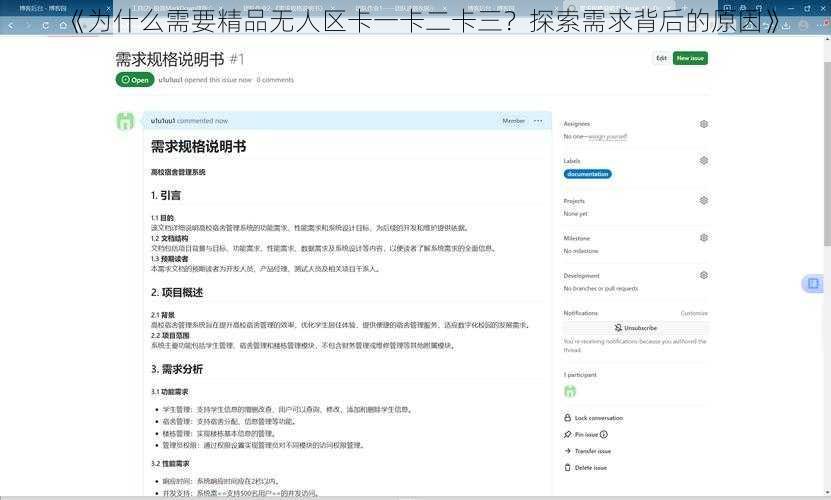Click the Transfer issue text

point(593,451)
